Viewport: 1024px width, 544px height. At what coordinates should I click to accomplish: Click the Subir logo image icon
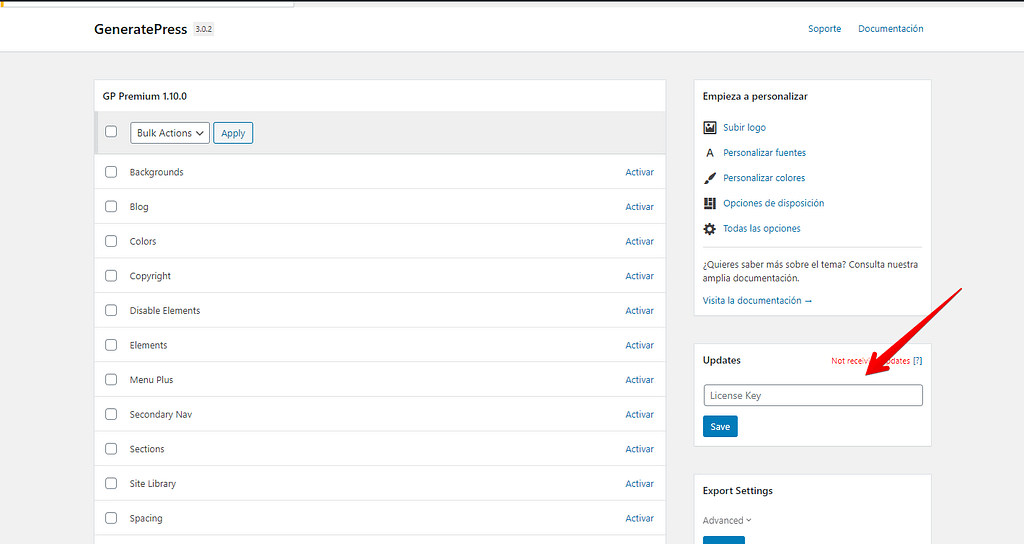click(x=709, y=127)
